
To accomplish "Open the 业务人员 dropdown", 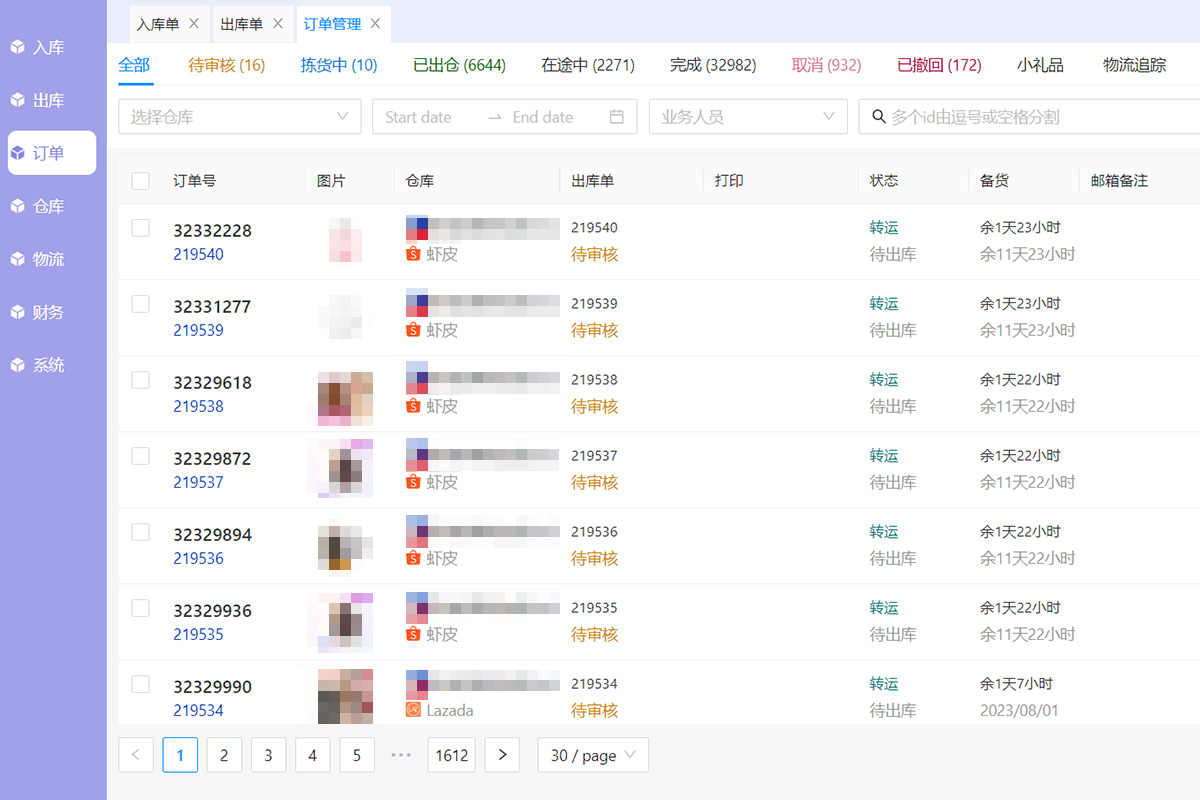I will (747, 117).
